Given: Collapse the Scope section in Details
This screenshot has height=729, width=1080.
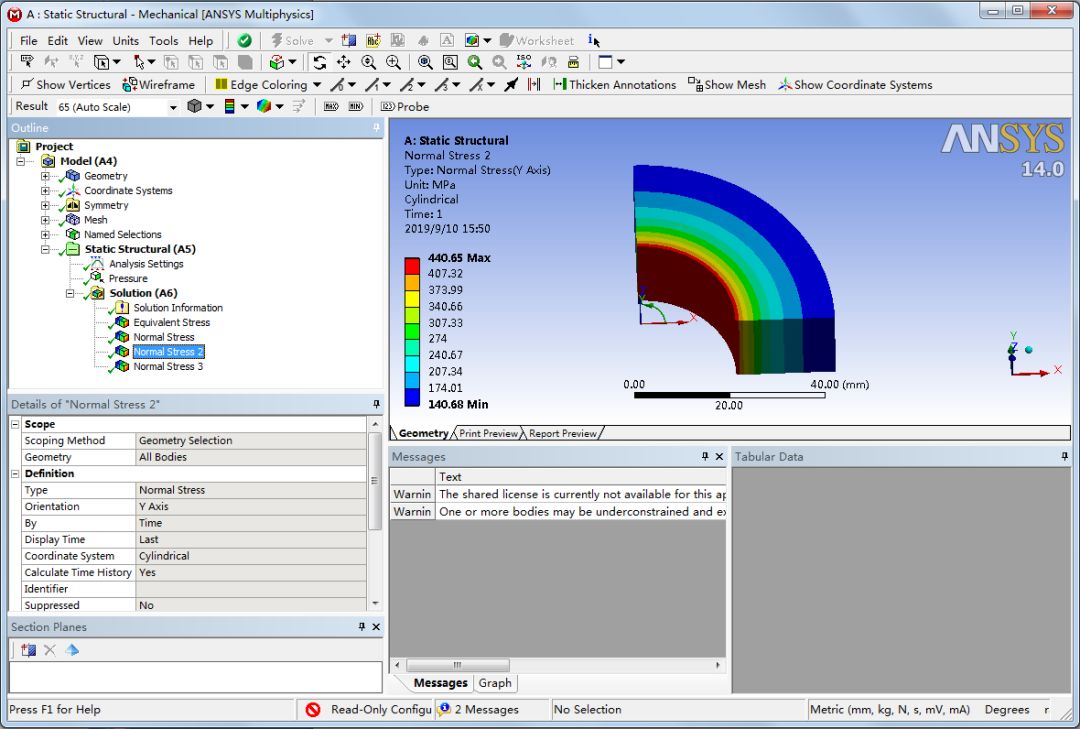Looking at the screenshot, I should coord(15,424).
